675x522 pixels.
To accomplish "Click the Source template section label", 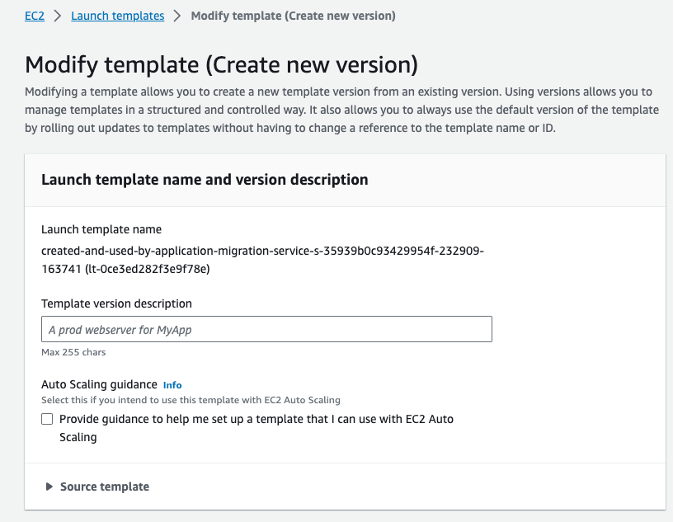I will pos(104,487).
